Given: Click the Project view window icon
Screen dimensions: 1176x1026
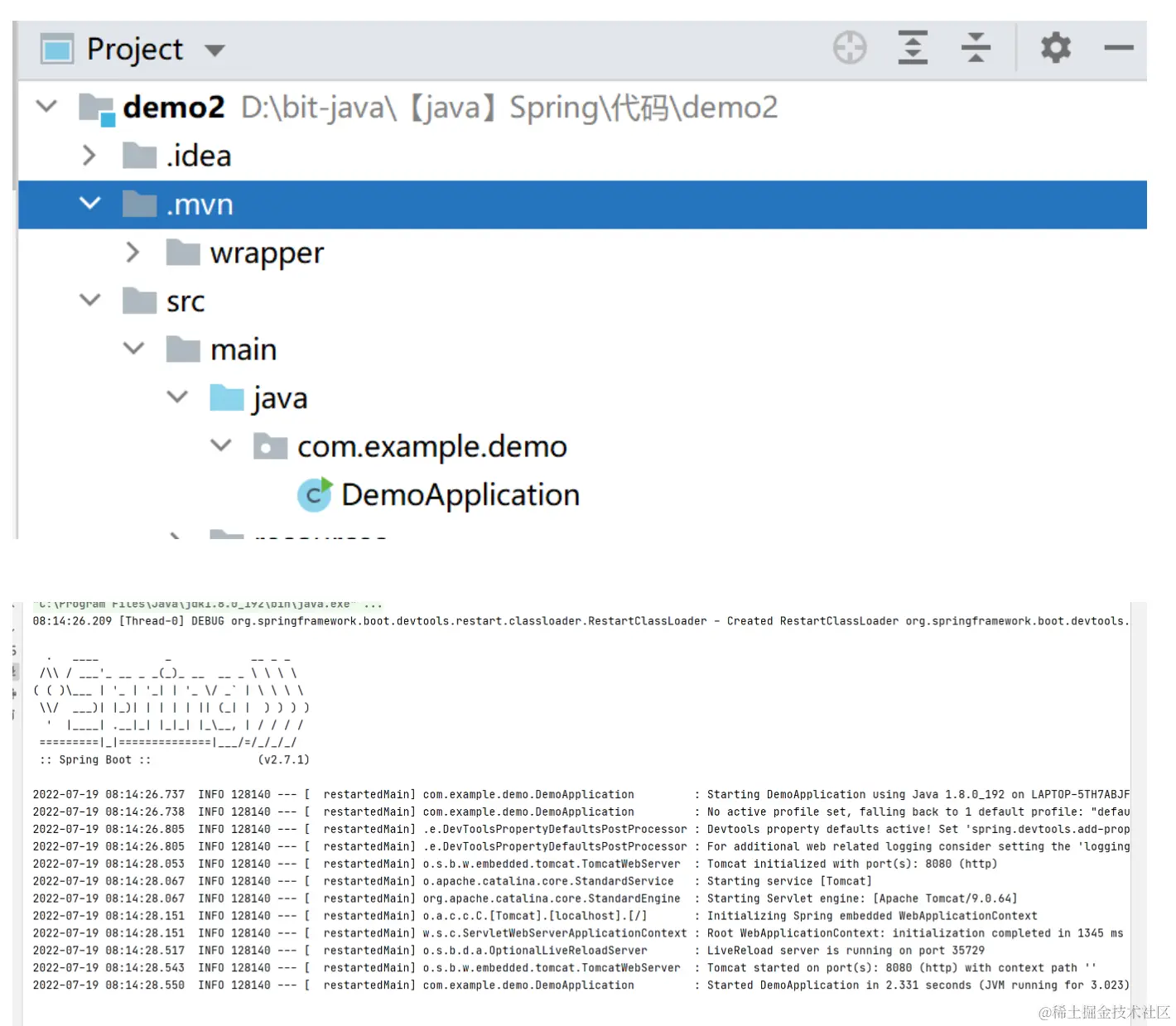Looking at the screenshot, I should pyautogui.click(x=57, y=50).
